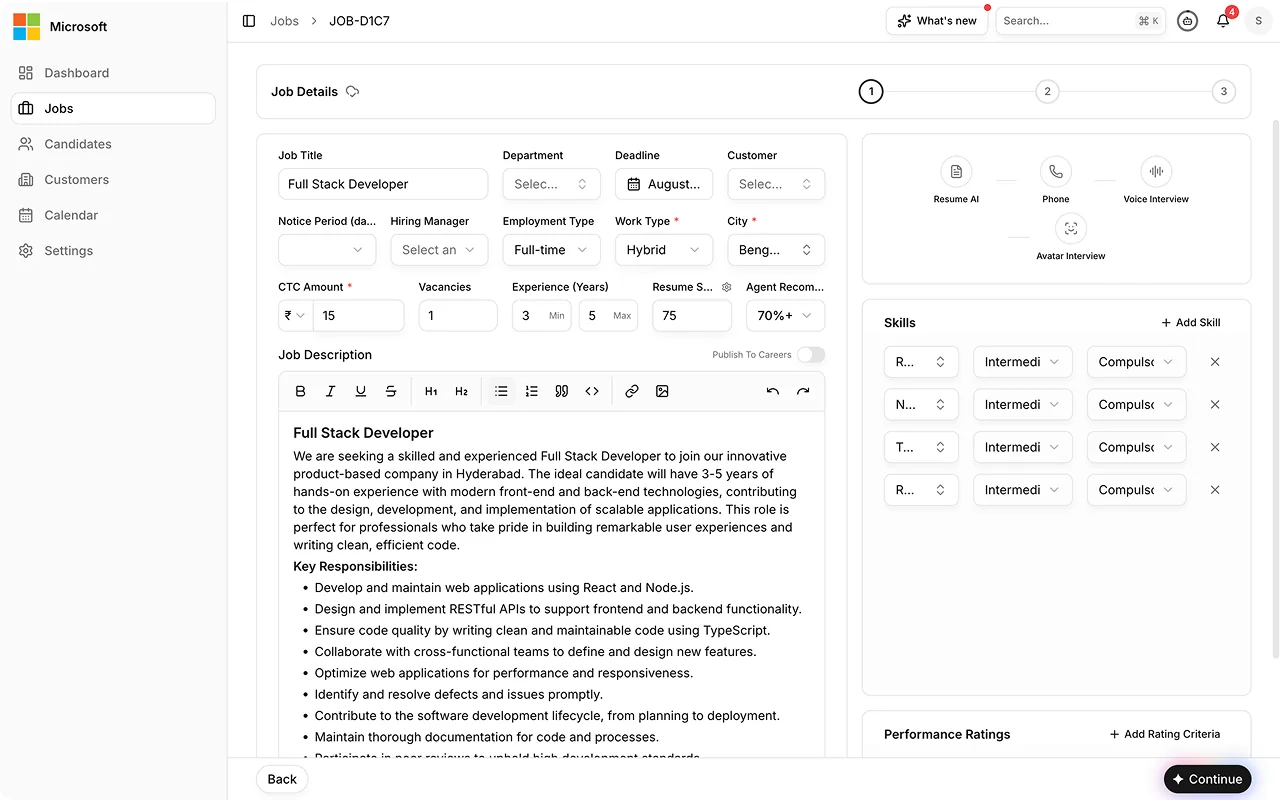Remove the skill row starting with T
1280x800 pixels.
(x=1215, y=447)
